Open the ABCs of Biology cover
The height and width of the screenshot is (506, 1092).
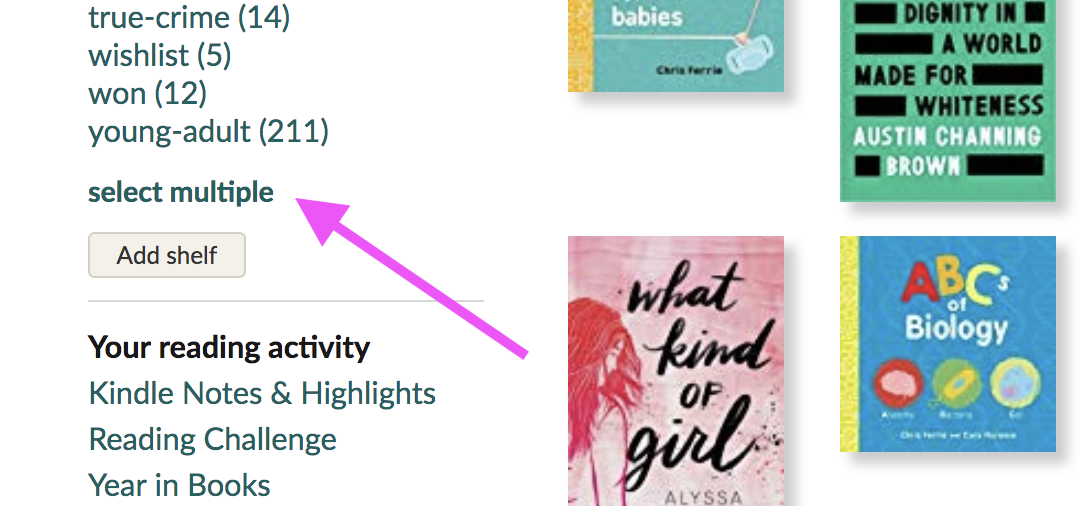click(948, 344)
